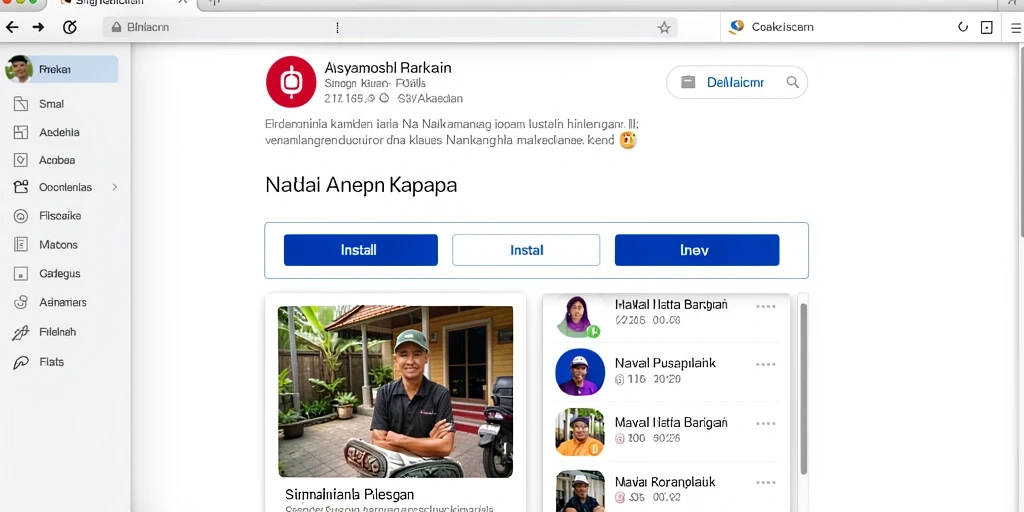Click the blue Inev button

pyautogui.click(x=697, y=250)
